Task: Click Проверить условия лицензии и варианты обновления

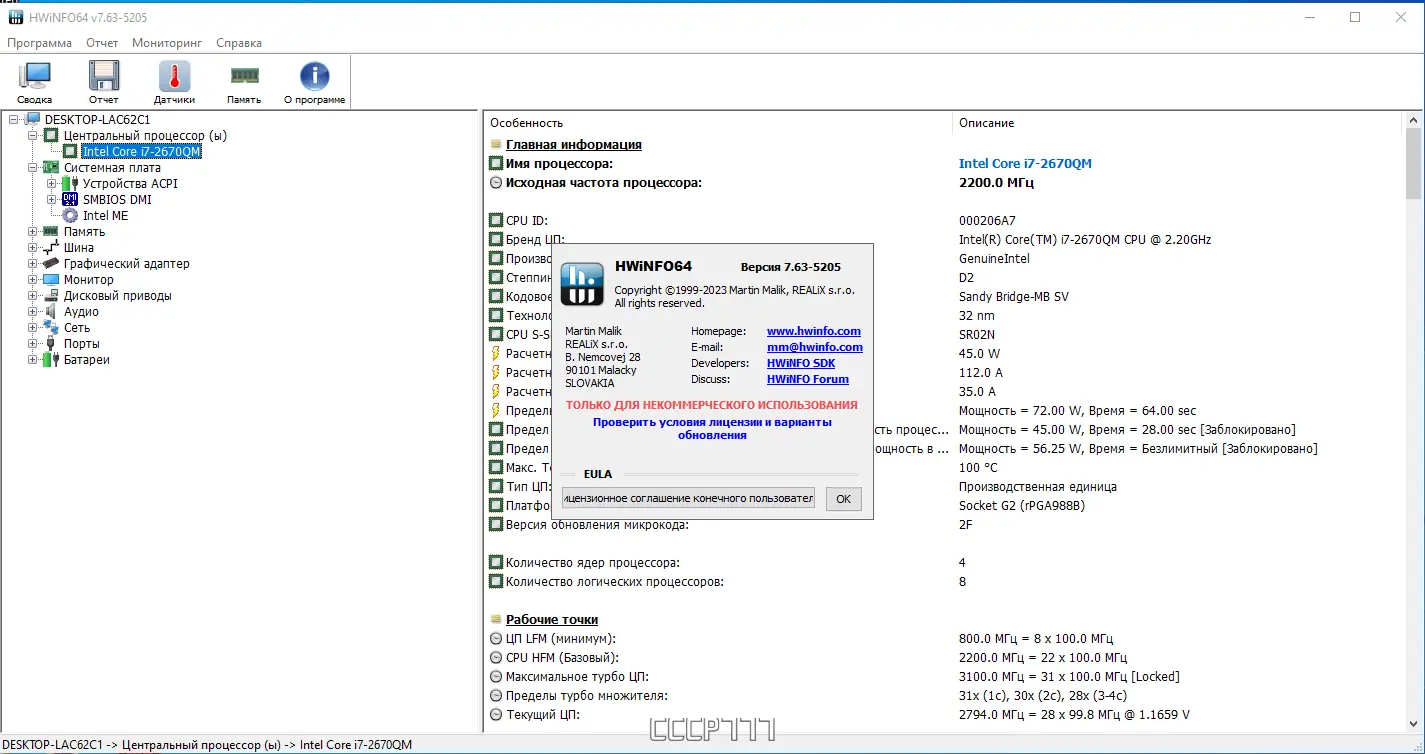Action: click(712, 428)
